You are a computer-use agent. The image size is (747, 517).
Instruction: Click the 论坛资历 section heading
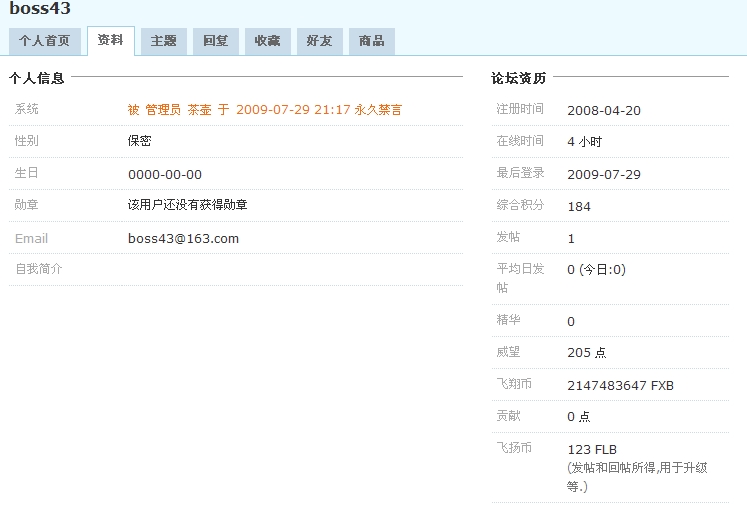coord(518,78)
